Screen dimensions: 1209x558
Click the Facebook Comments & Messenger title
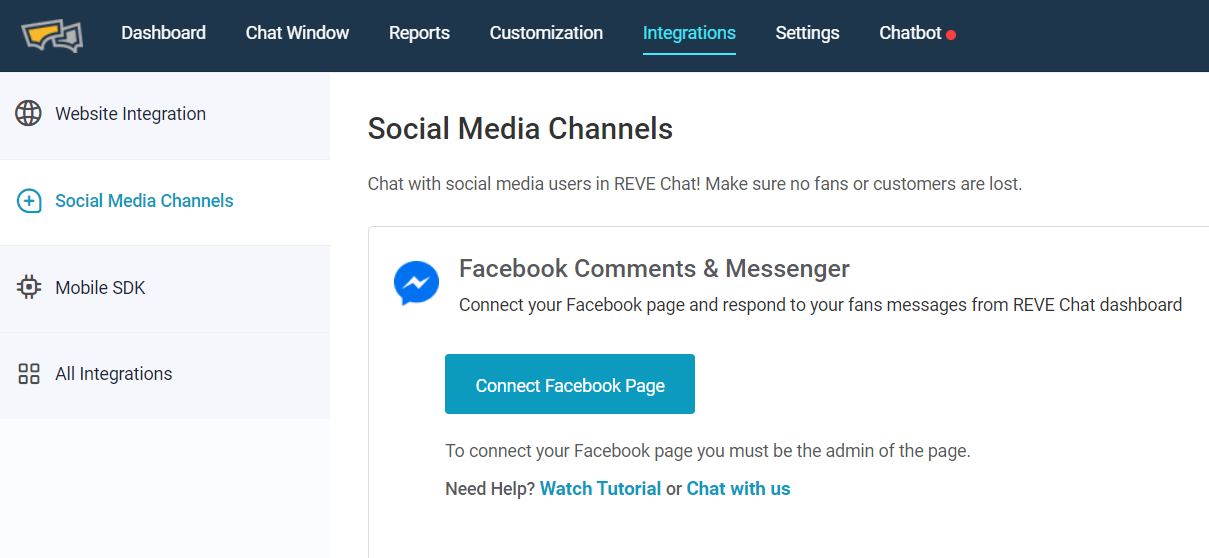654,269
